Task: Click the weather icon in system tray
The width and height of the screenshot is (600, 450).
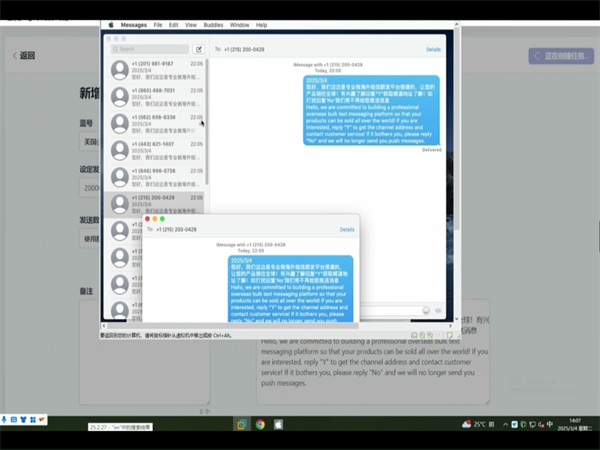Action: pos(466,425)
